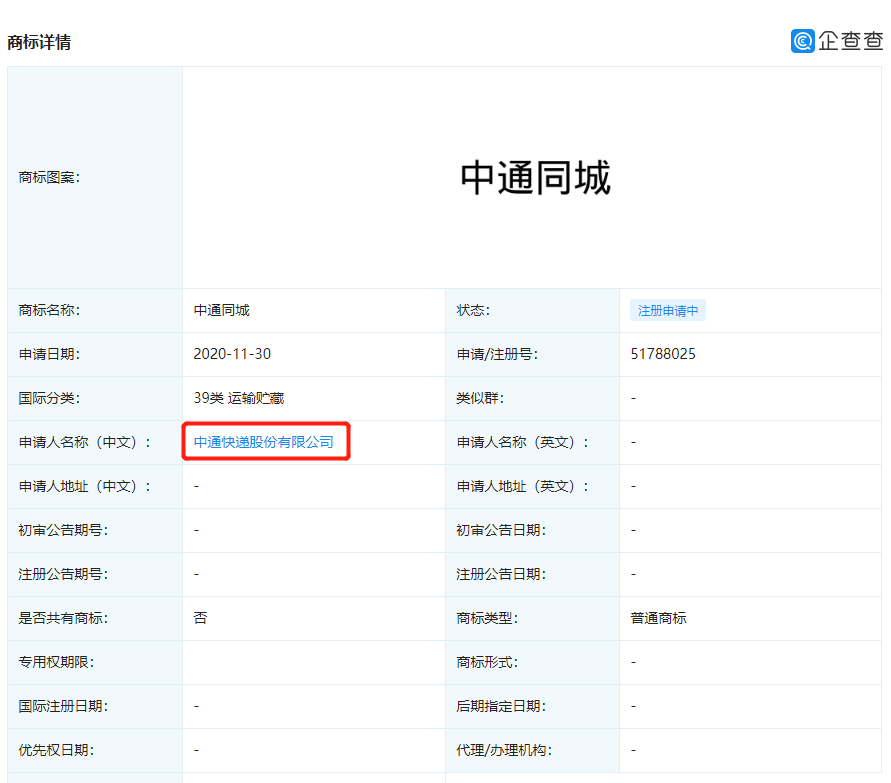Click the 商标形式 label
The height and width of the screenshot is (783, 891).
coord(487,663)
